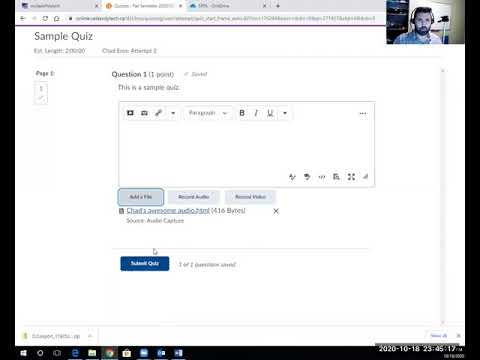Open Task View on the taskbar
The height and width of the screenshot is (360, 480).
(x=57, y=353)
